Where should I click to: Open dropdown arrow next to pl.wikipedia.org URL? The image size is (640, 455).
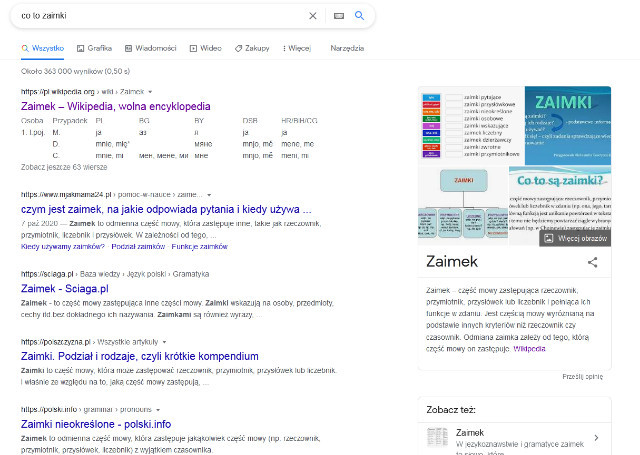pyautogui.click(x=150, y=92)
